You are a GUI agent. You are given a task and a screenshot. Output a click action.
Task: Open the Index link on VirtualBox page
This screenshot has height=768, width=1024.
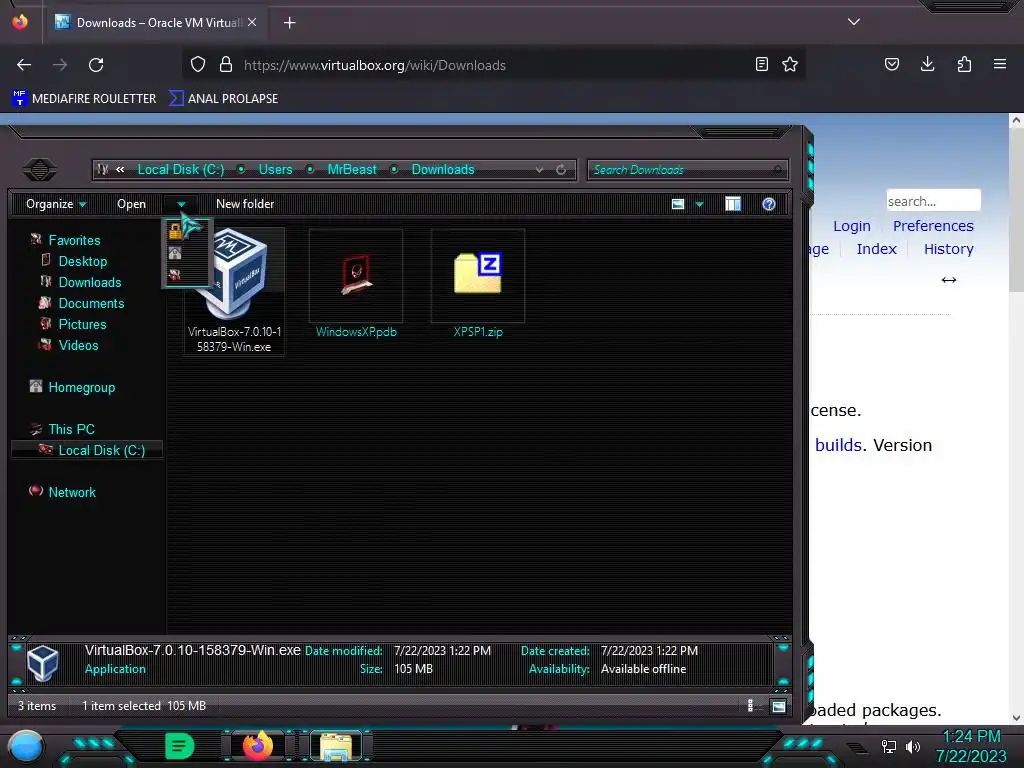coord(876,249)
